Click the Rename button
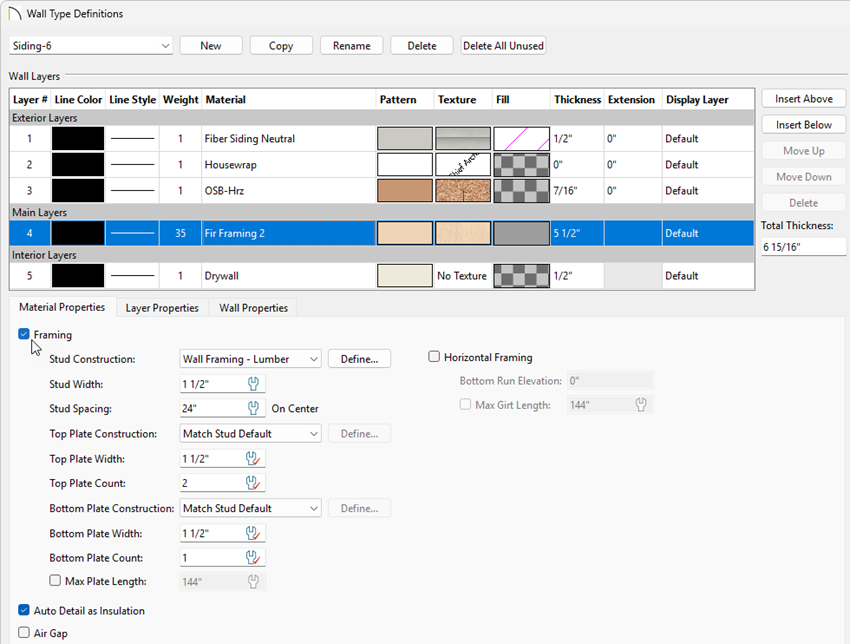Viewport: 850px width, 644px height. [351, 46]
